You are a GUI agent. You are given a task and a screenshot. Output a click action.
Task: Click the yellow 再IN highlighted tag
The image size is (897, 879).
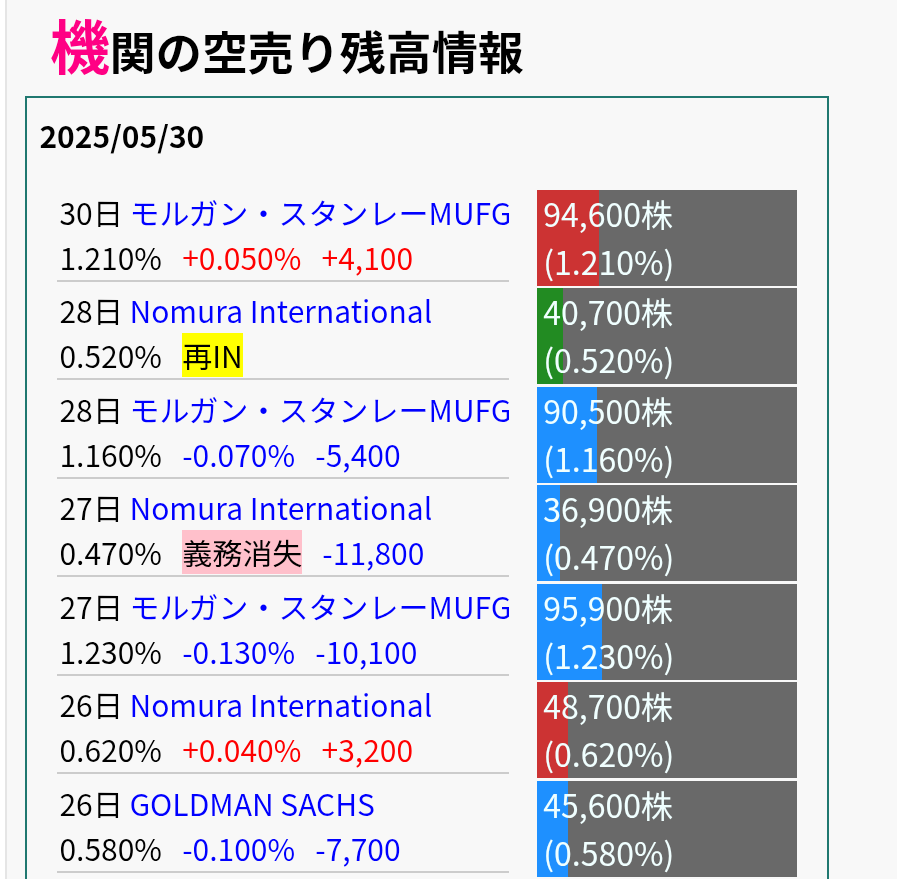(212, 356)
